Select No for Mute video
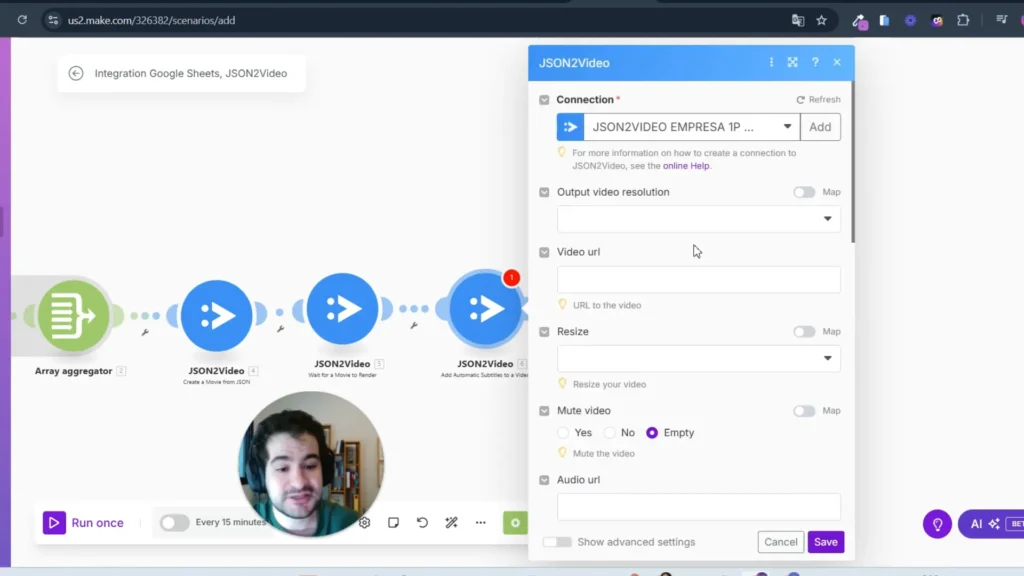This screenshot has width=1024, height=576. tap(609, 432)
